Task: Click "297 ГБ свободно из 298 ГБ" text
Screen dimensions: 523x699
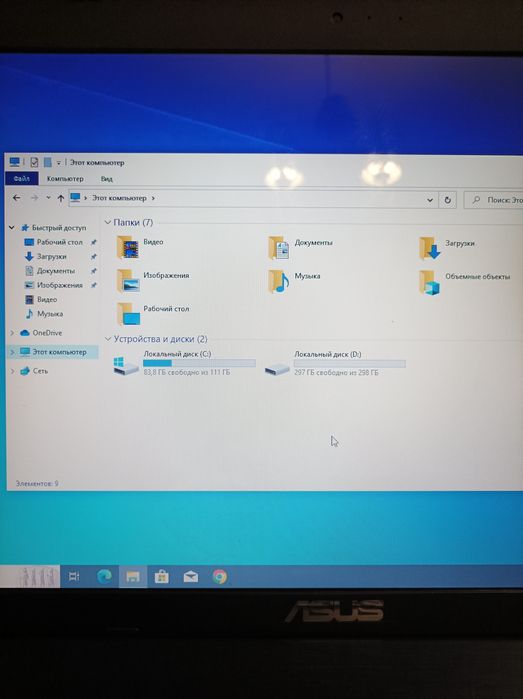Action: [336, 373]
